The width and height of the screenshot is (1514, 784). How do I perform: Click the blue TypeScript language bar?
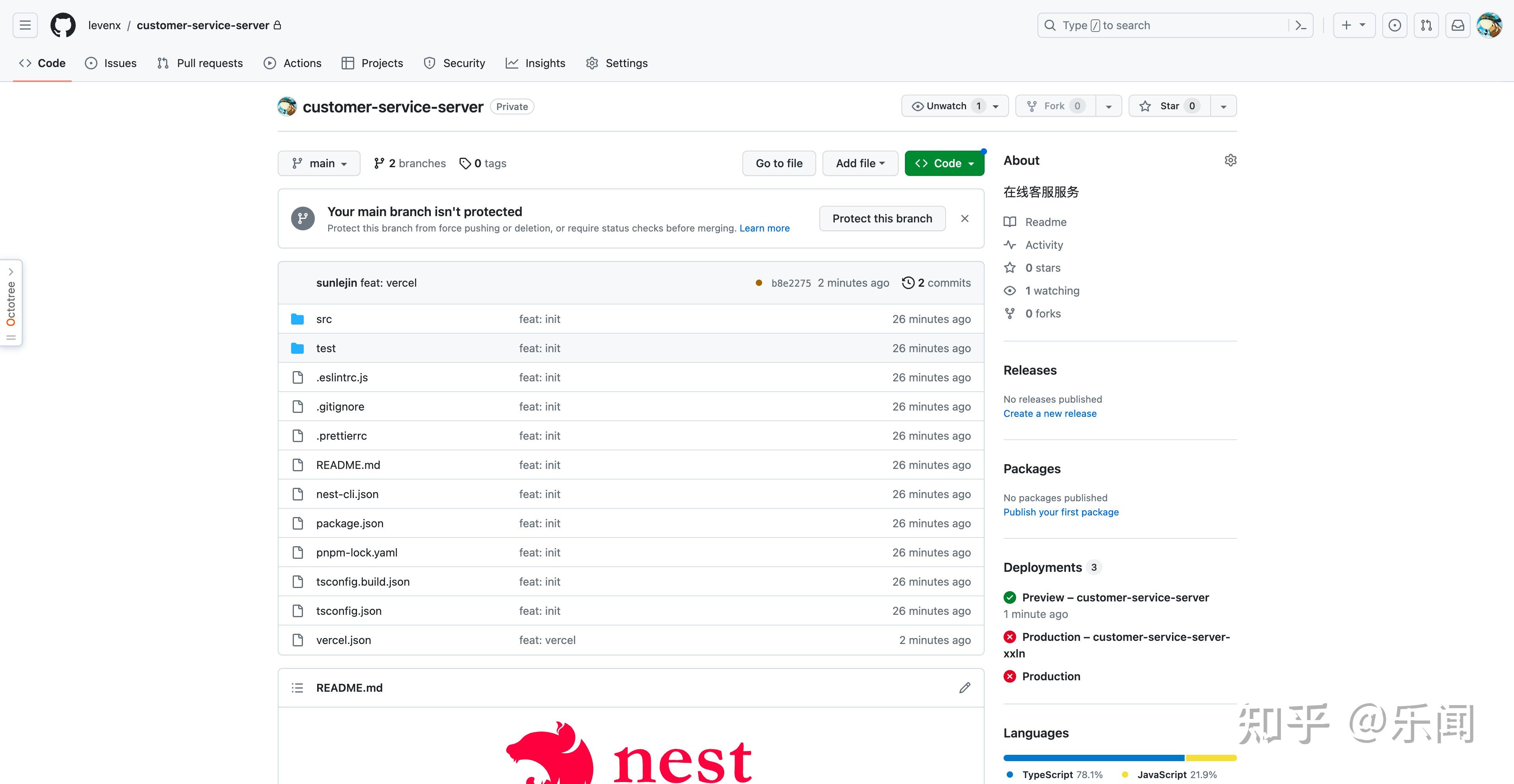click(1093, 758)
